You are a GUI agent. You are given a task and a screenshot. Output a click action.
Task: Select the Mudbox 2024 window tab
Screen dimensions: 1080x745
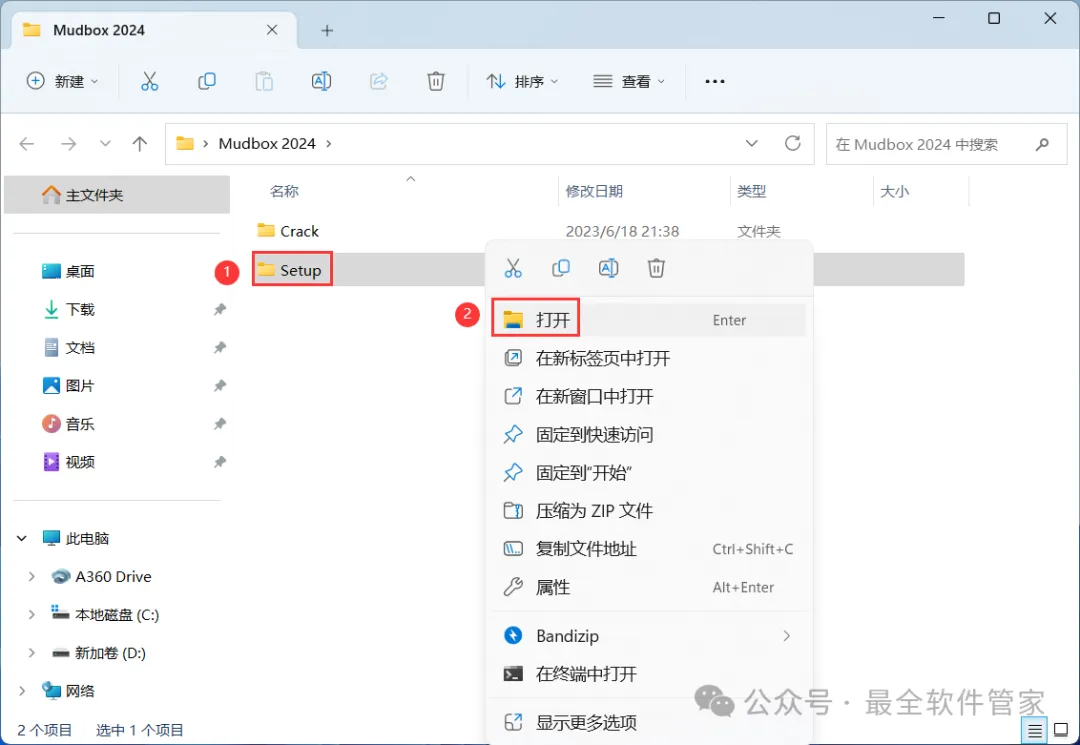[154, 30]
